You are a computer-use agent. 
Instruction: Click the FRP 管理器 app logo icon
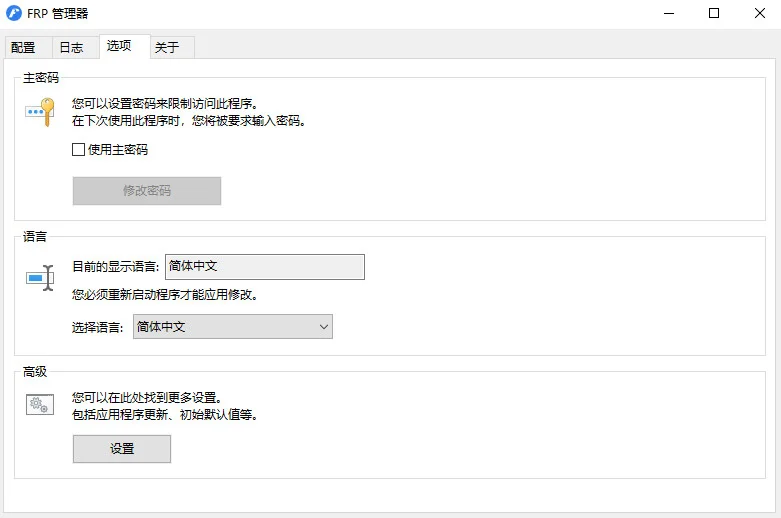coord(14,13)
